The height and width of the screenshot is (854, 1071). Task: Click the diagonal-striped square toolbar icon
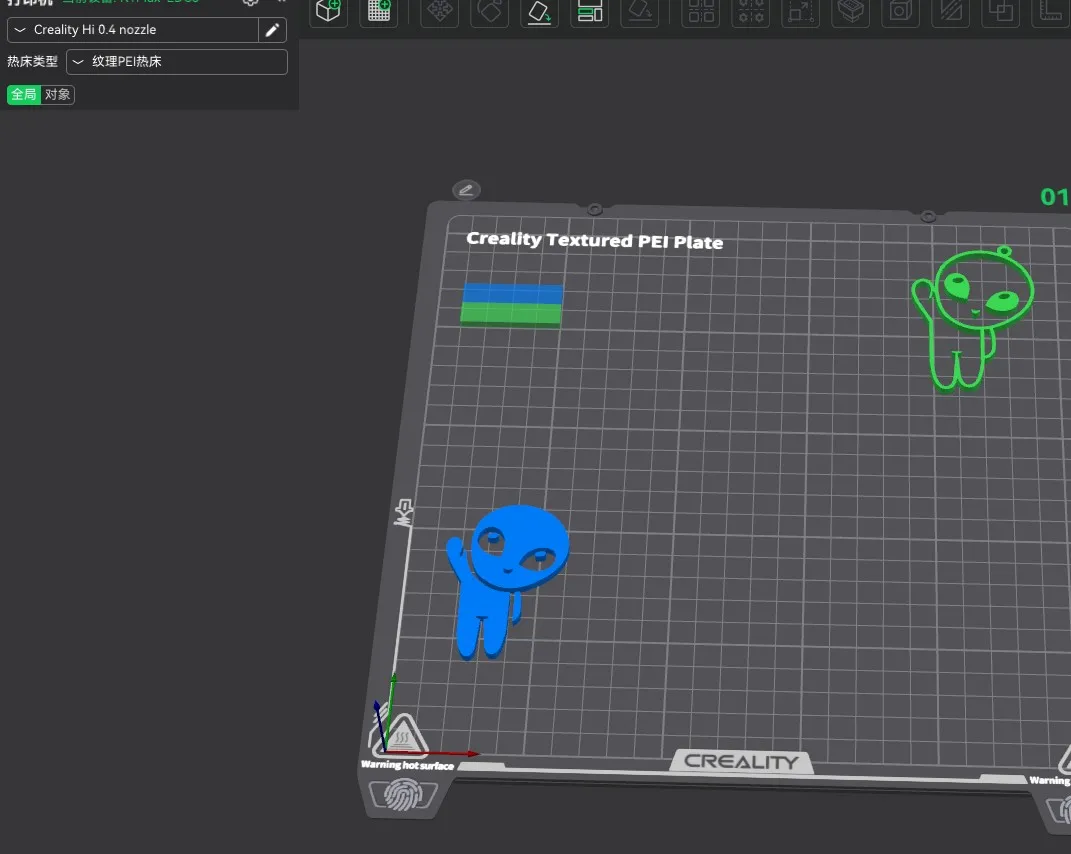(x=951, y=12)
